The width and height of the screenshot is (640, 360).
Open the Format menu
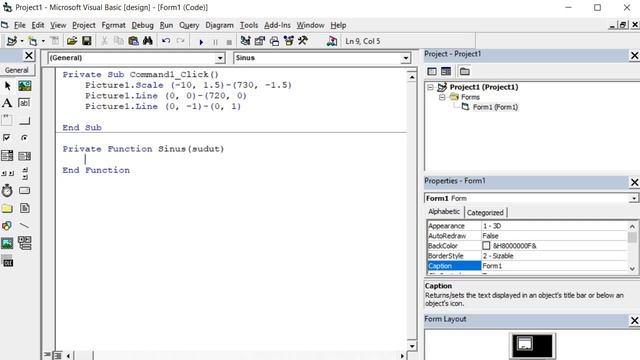pyautogui.click(x=113, y=25)
